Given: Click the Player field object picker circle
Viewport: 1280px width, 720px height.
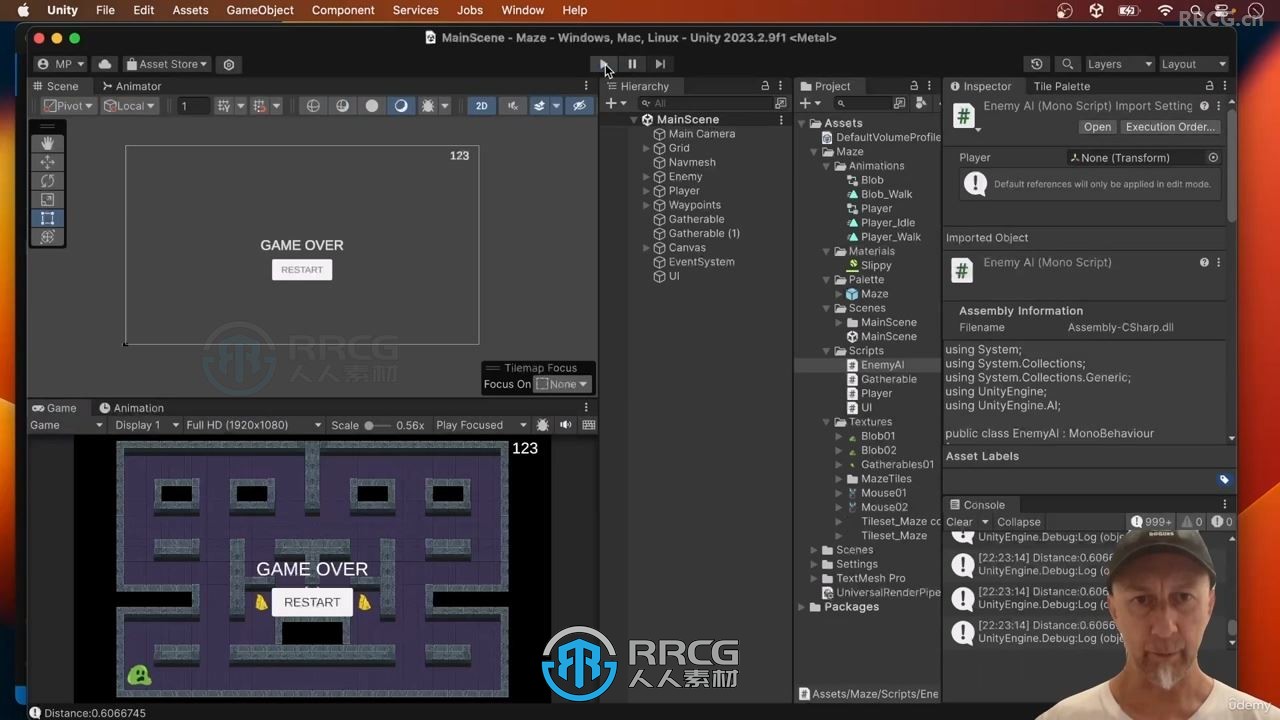Looking at the screenshot, I should point(1213,158).
